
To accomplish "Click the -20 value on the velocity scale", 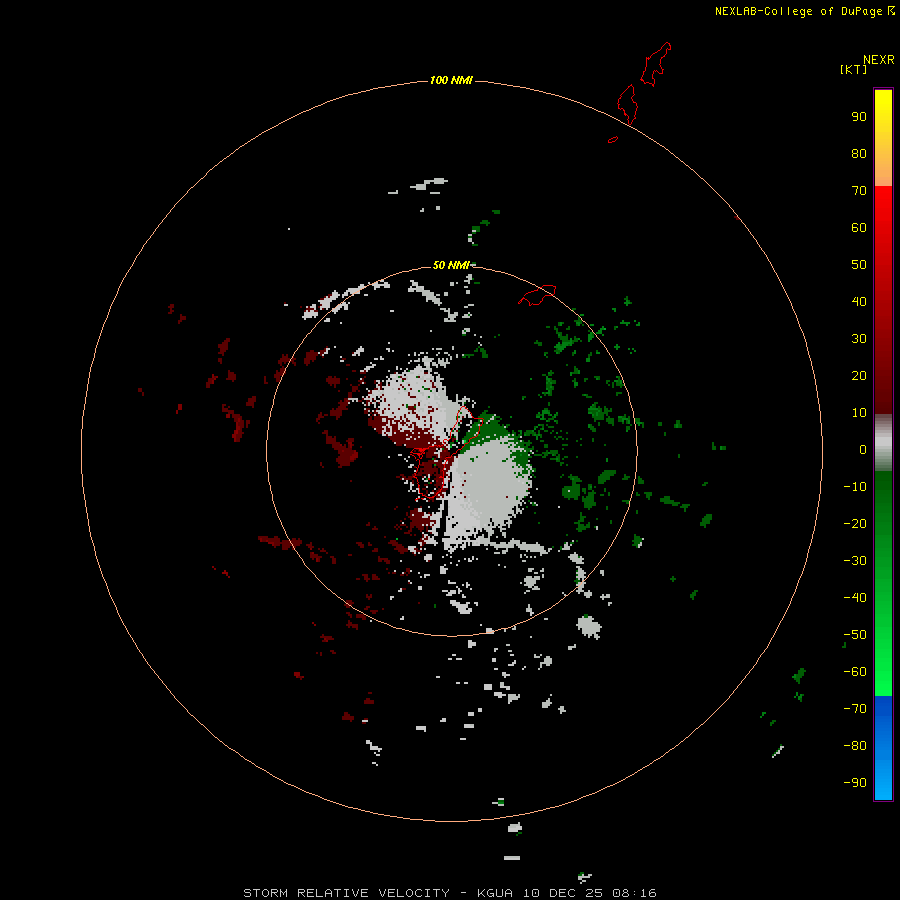I will [x=855, y=523].
